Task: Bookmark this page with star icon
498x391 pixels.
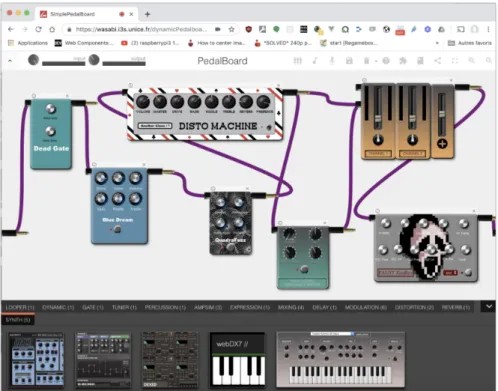Action: (231, 29)
